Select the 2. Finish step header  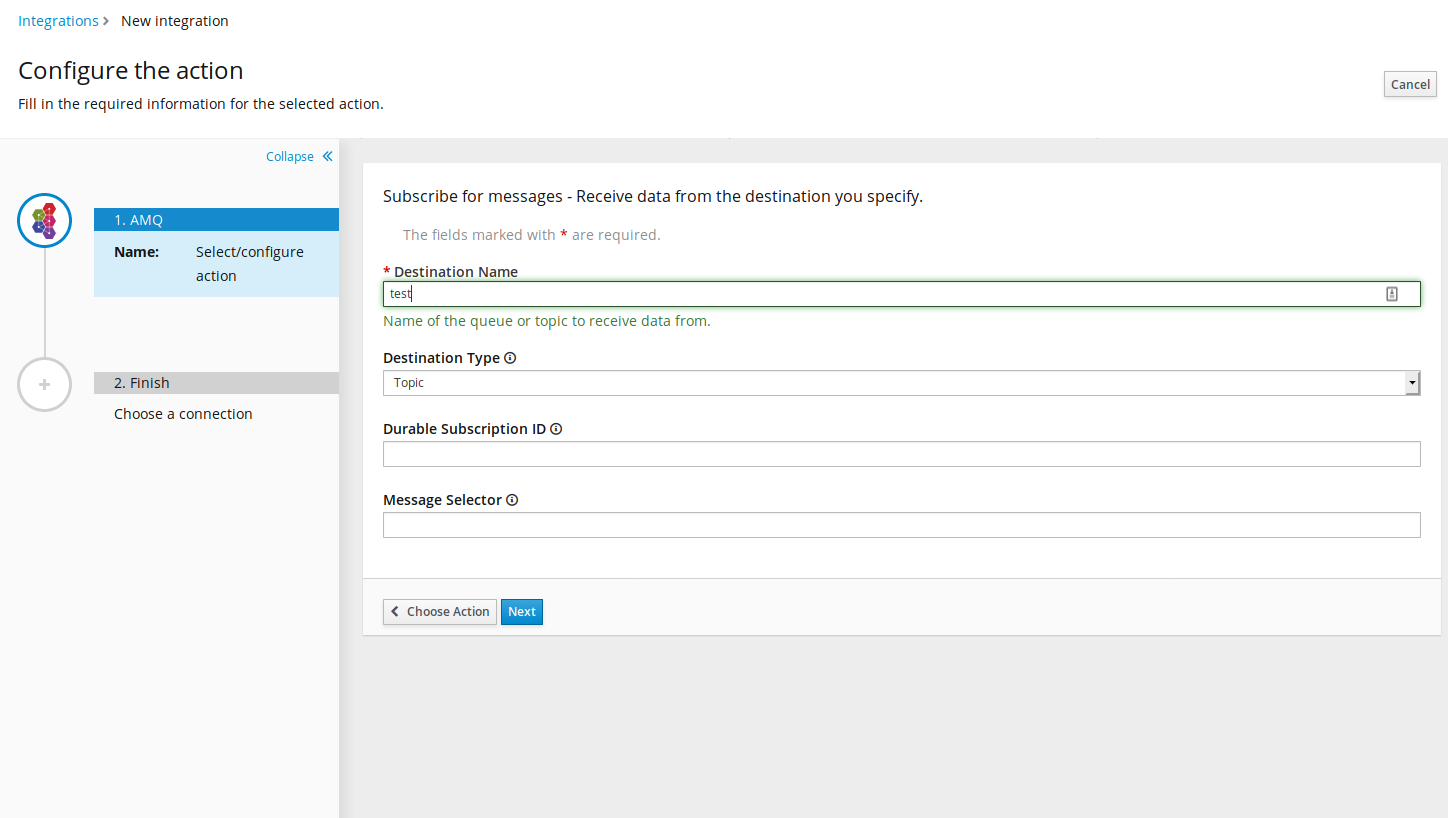click(216, 383)
